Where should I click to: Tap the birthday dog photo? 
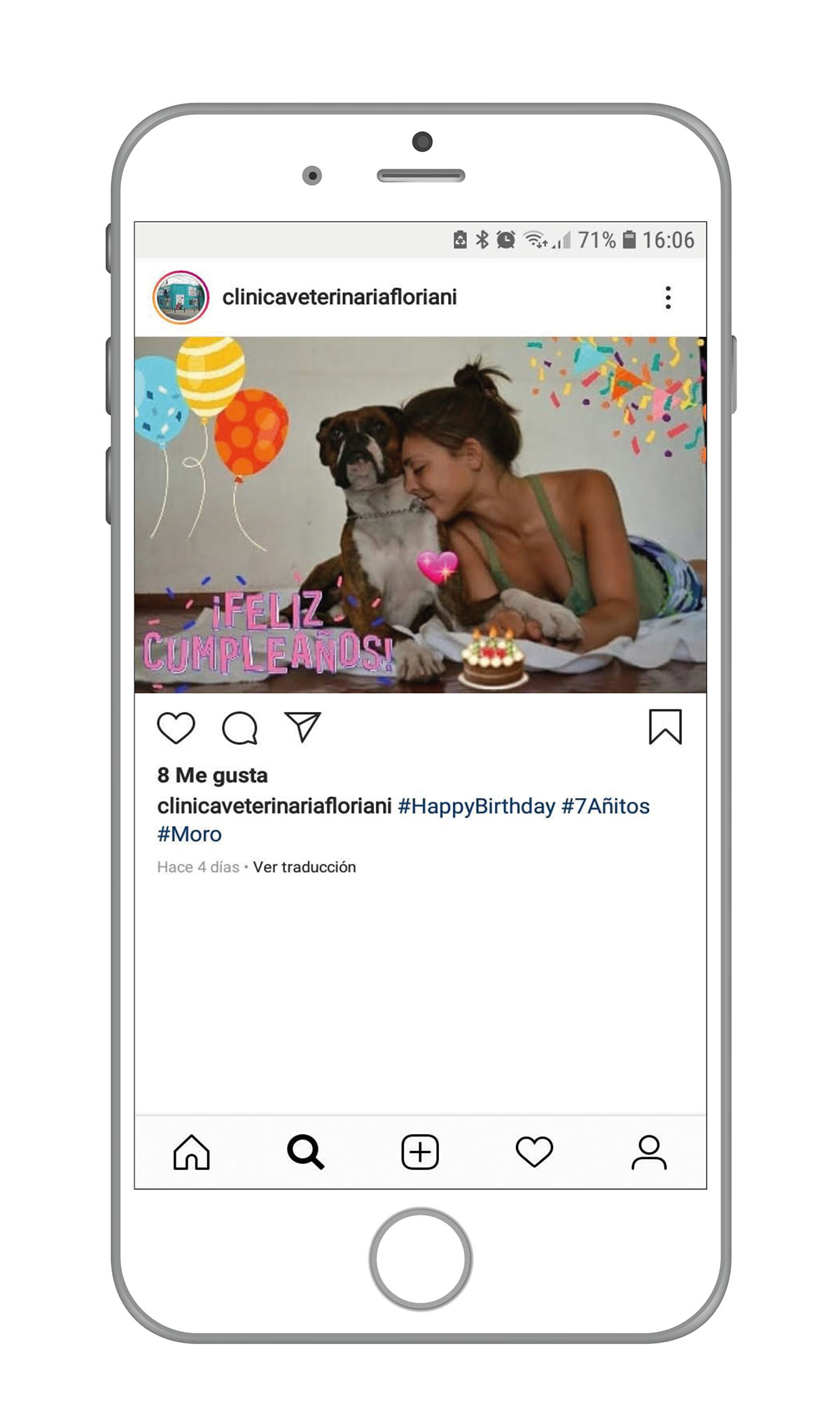pos(420,515)
